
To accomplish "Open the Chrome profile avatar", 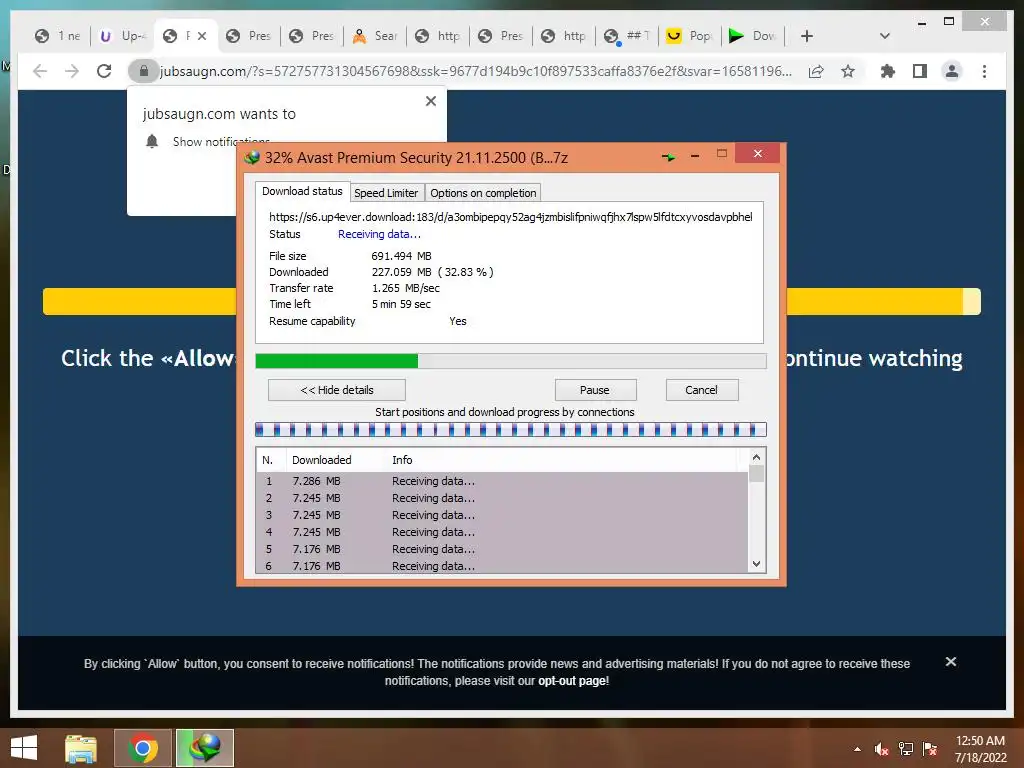I will coord(952,71).
